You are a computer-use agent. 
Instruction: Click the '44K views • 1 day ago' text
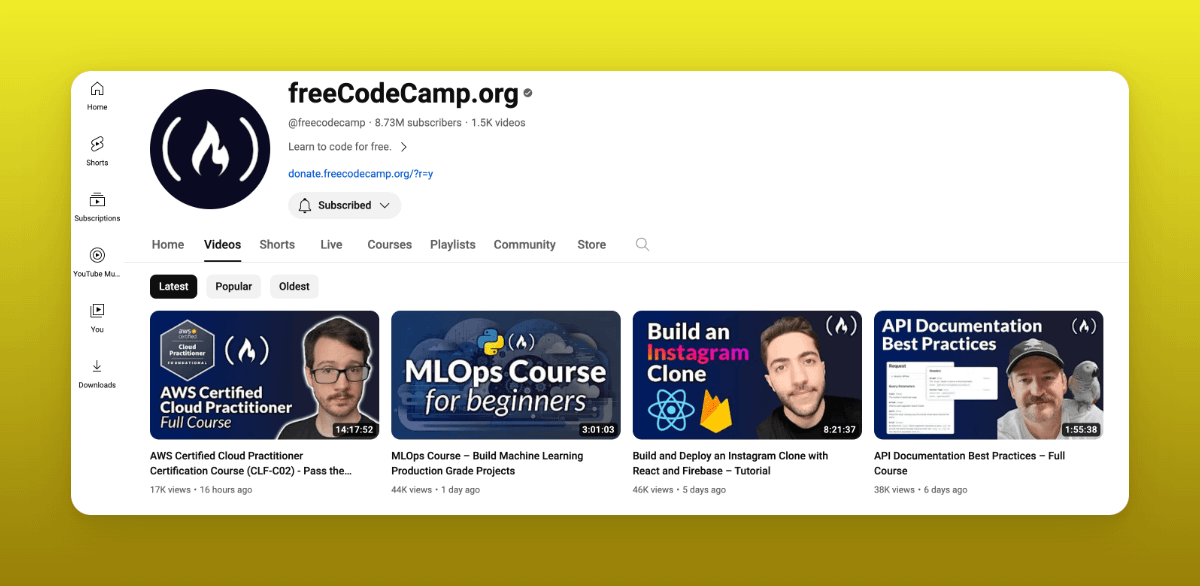tap(436, 490)
